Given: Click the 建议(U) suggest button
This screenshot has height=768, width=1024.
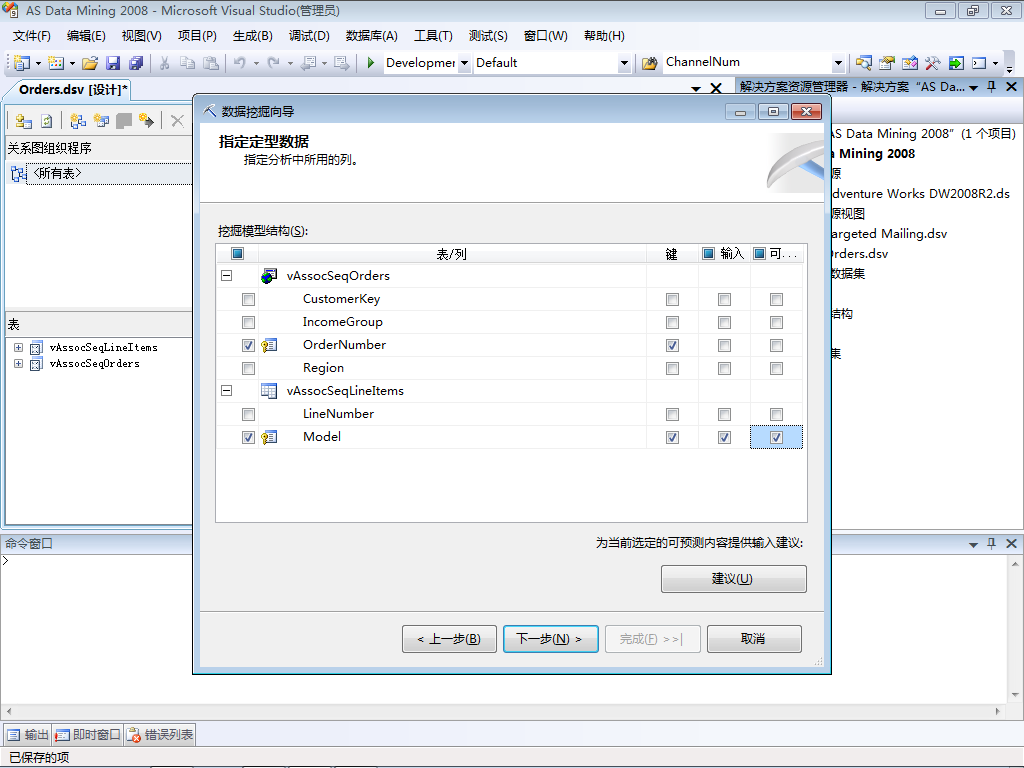Looking at the screenshot, I should pyautogui.click(x=733, y=579).
